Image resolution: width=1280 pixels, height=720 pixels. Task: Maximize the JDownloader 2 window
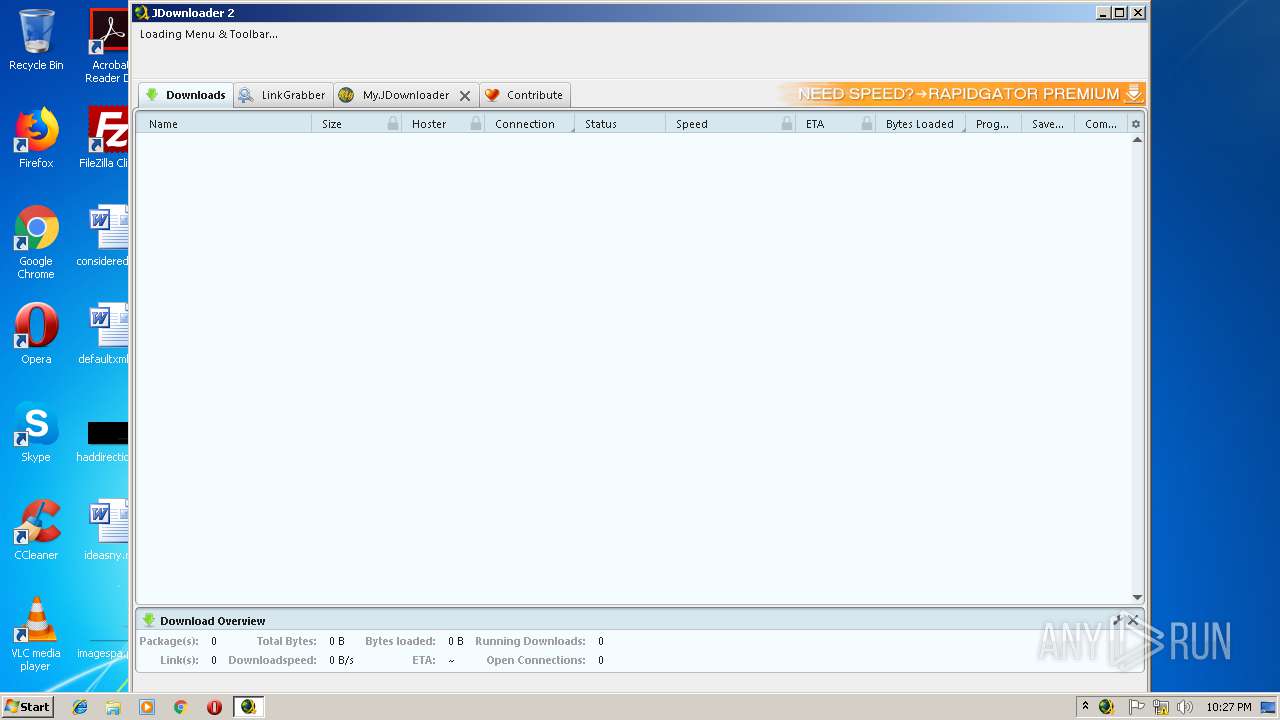pos(1119,13)
